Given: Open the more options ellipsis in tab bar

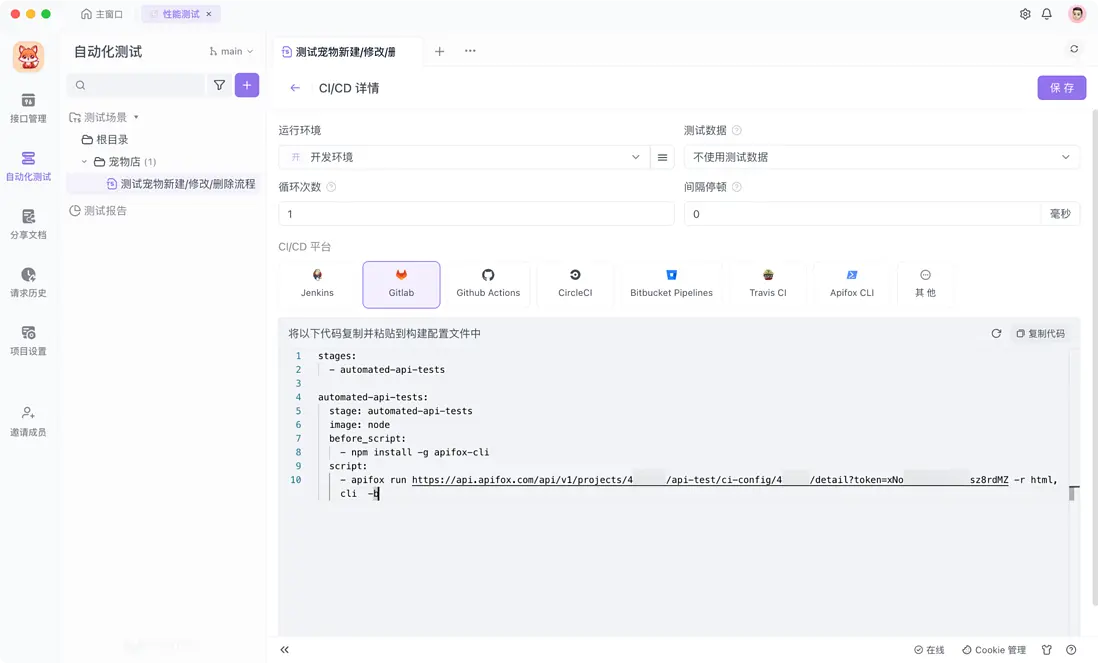Looking at the screenshot, I should tap(470, 51).
